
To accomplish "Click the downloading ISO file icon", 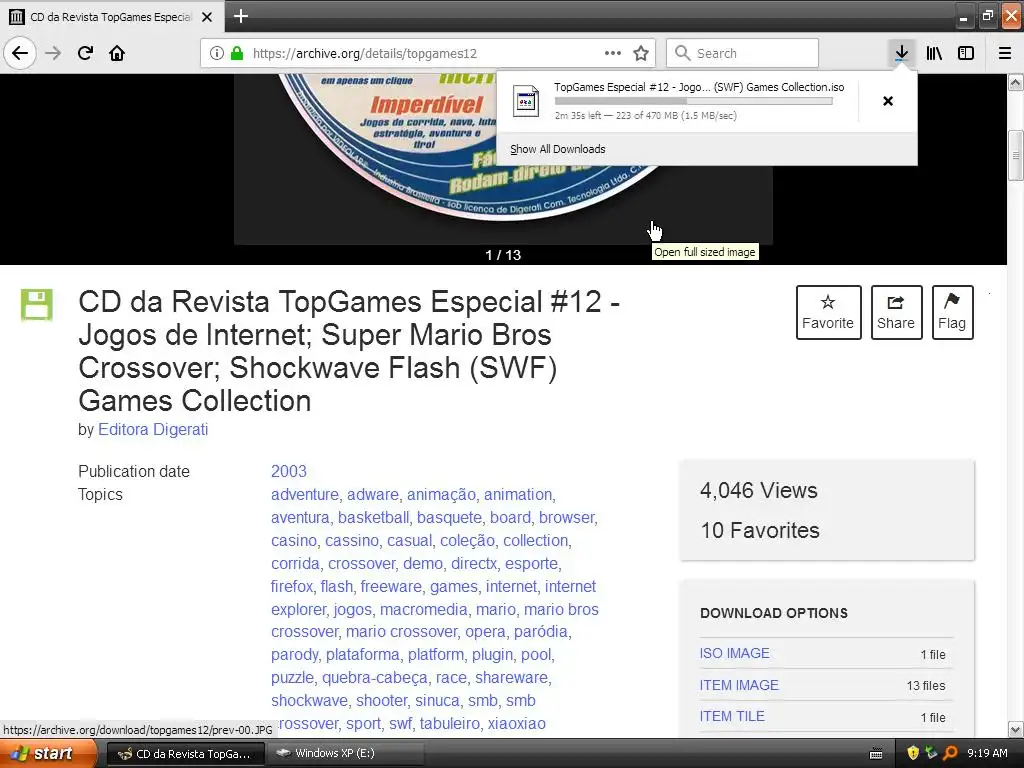I will (526, 101).
